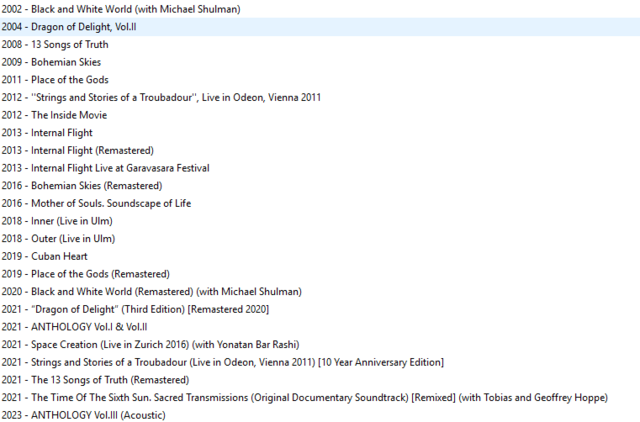Screen dimensions: 640x422
Task: Click '2009 - Bohemian Skies' entry
Action: [51, 62]
